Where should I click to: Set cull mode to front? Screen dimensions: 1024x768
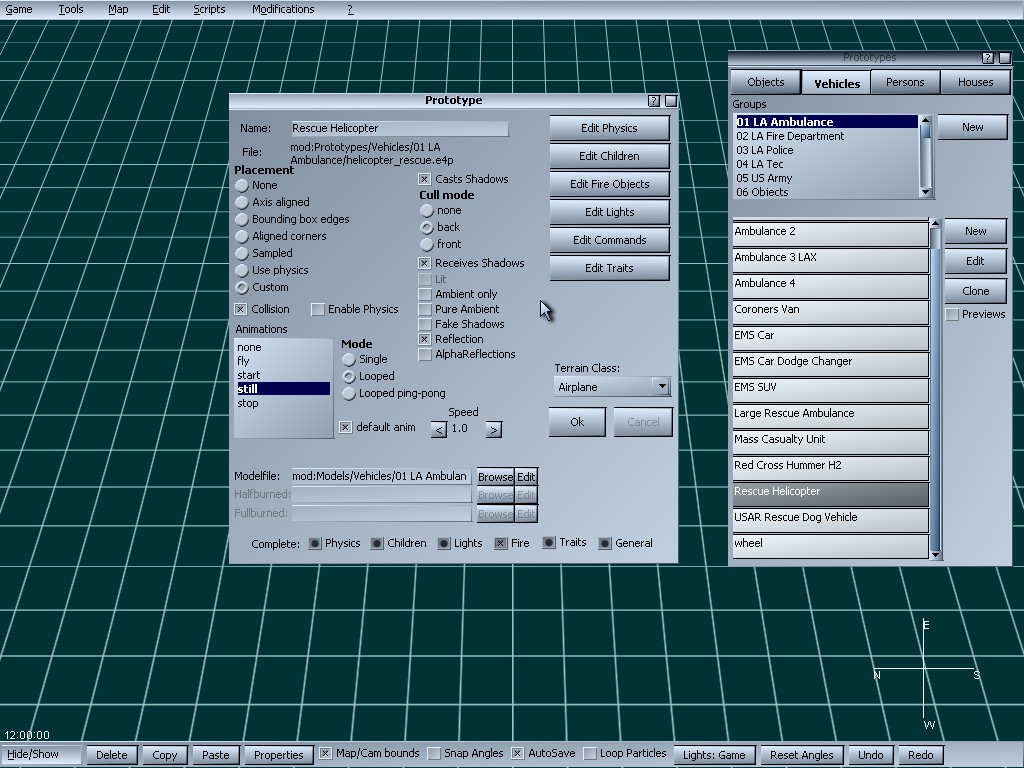click(x=426, y=244)
